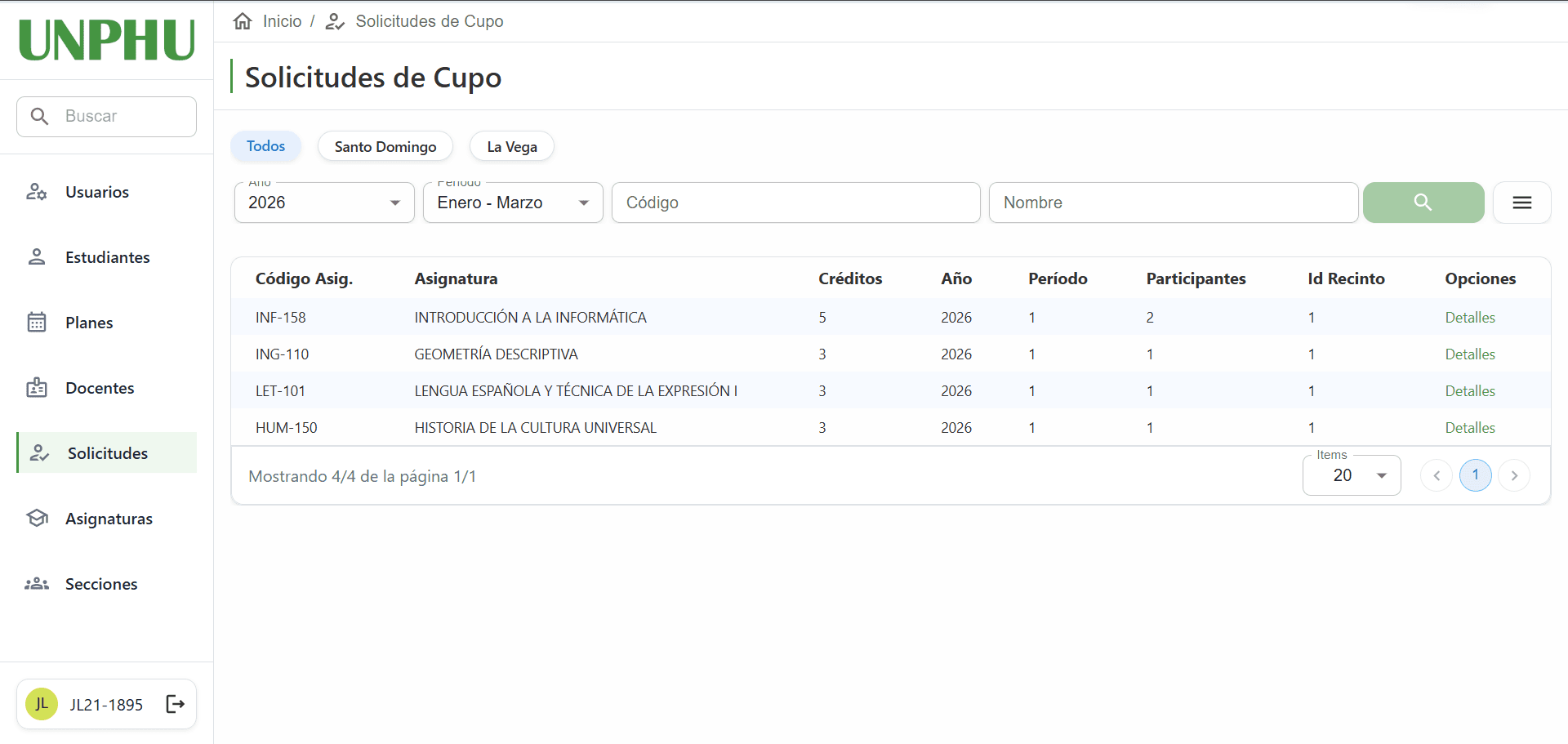1568x744 pixels.
Task: Click the JL21-1895 username
Action: [x=106, y=705]
